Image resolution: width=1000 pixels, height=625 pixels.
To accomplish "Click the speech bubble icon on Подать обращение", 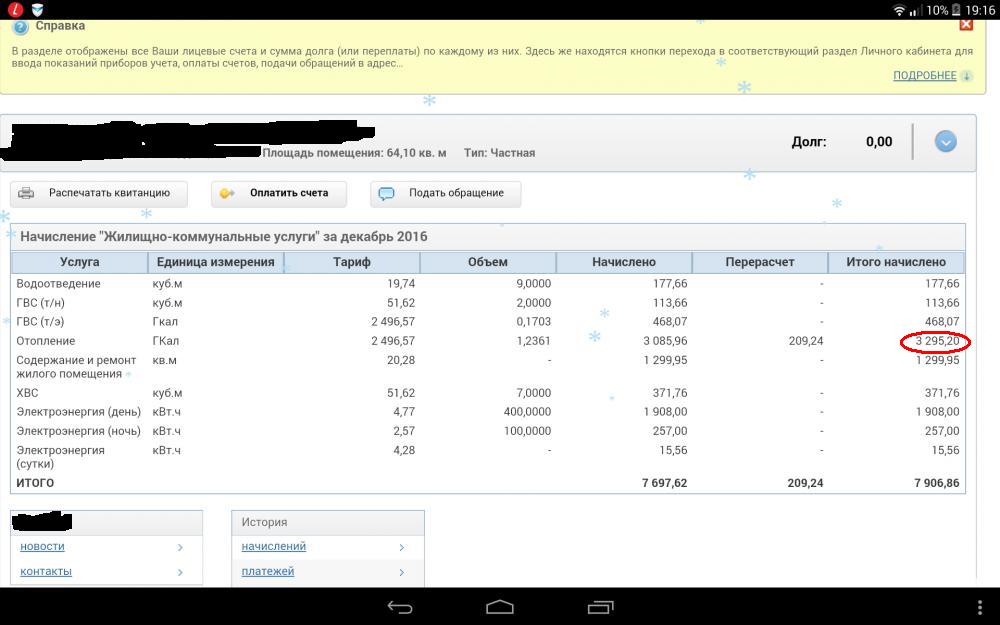I will (386, 194).
